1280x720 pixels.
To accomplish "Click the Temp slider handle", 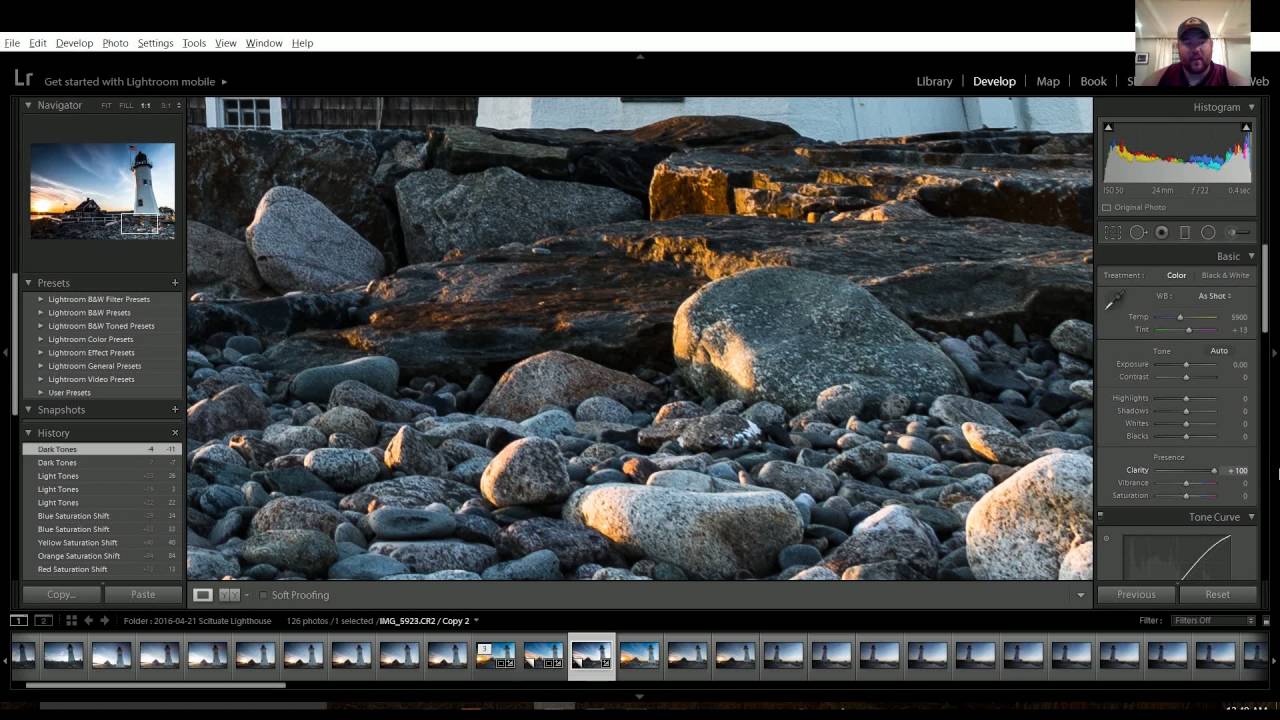I will 1180,317.
